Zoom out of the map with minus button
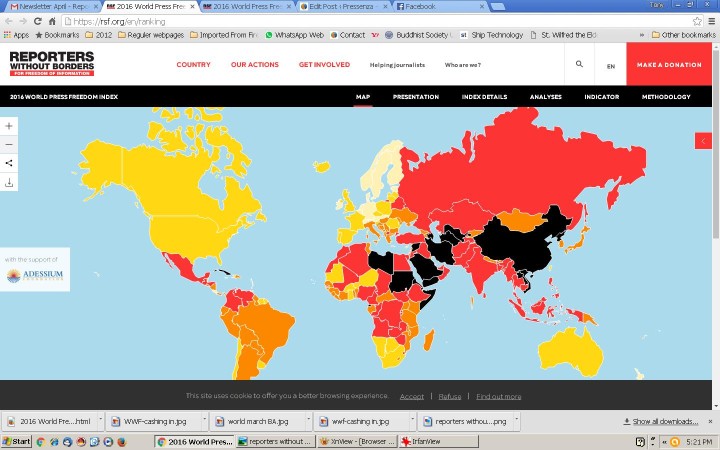Screen dimensions: 720x450 9,145
